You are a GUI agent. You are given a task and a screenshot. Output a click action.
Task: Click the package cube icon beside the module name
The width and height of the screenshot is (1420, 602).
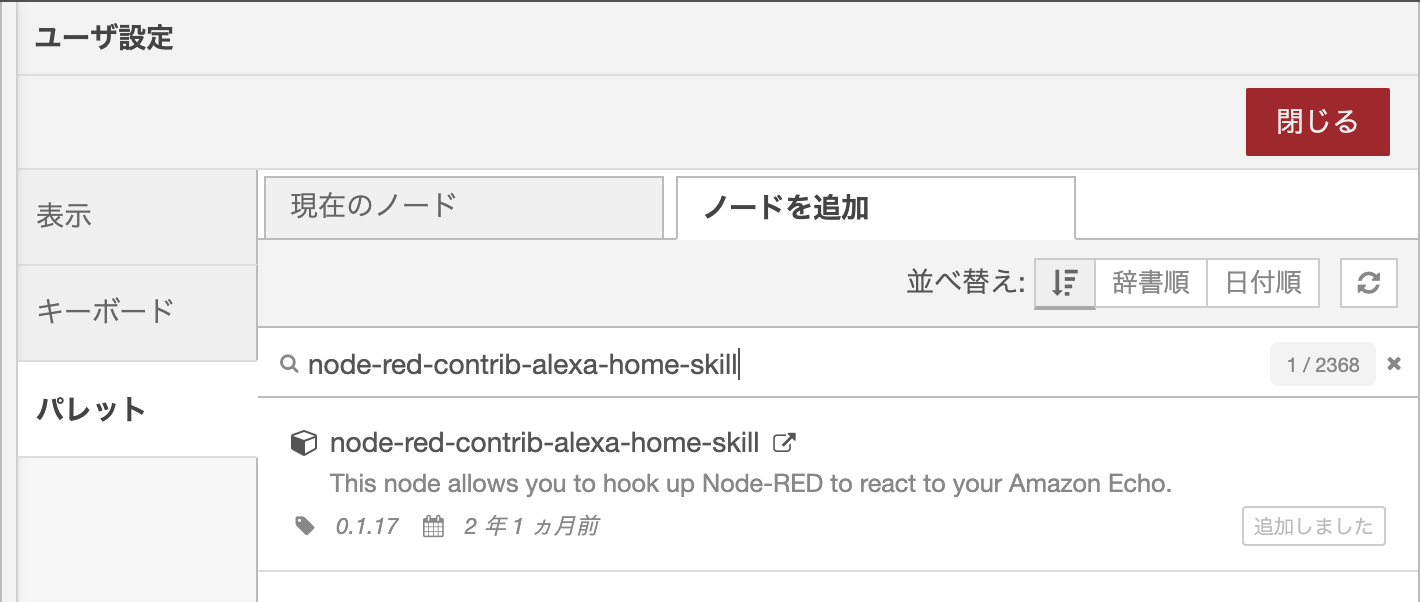coord(303,443)
